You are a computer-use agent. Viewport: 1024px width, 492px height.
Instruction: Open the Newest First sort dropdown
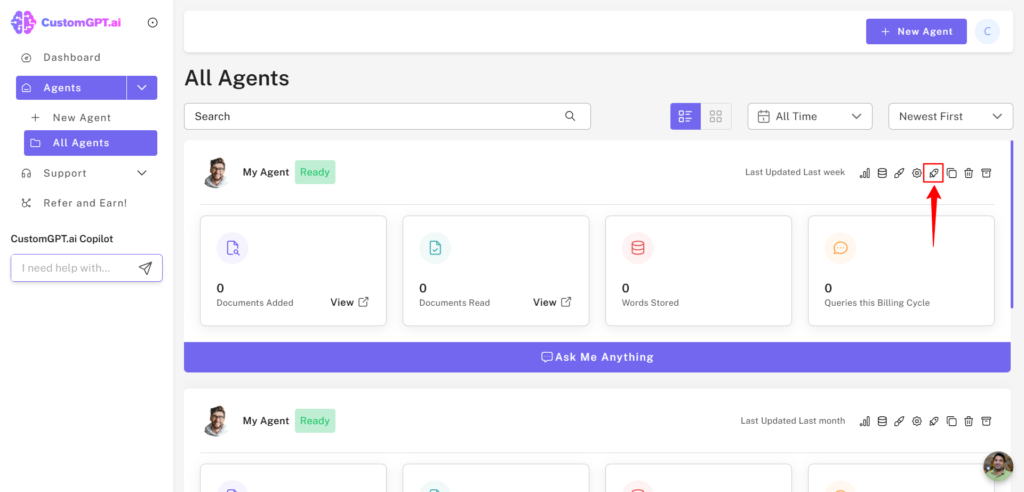click(950, 116)
